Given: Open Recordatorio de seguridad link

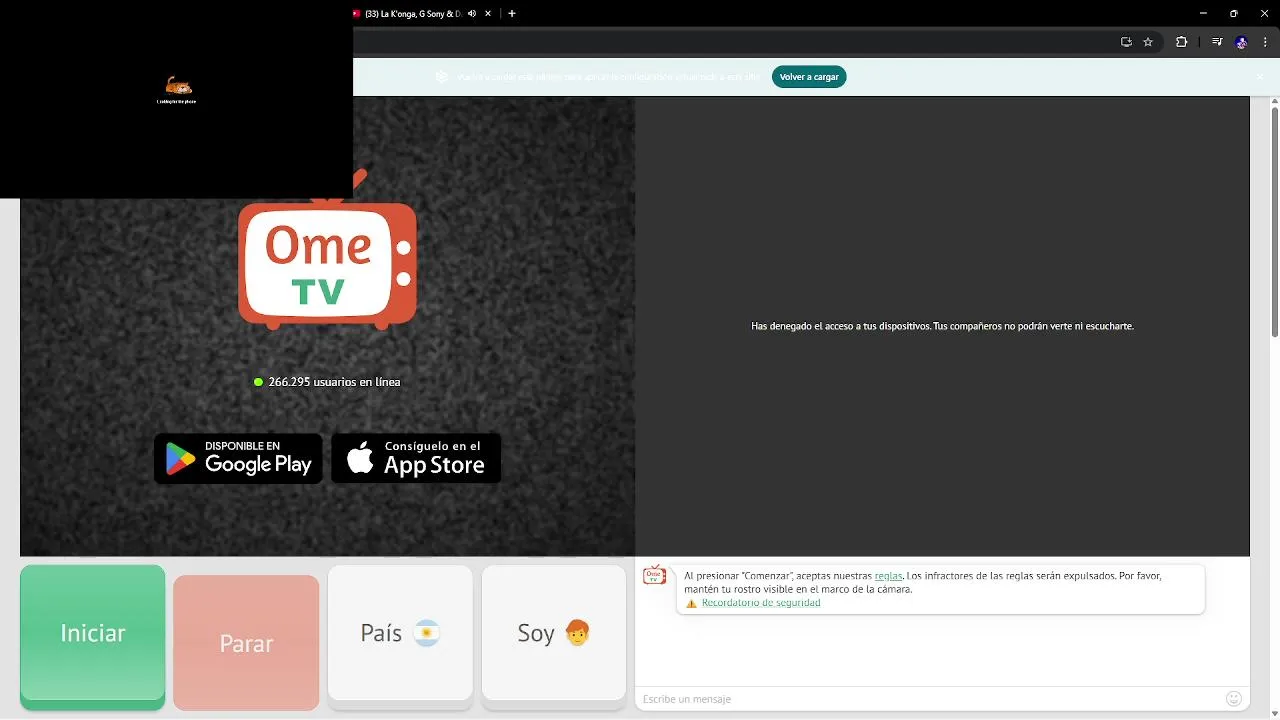Looking at the screenshot, I should click(x=761, y=603).
